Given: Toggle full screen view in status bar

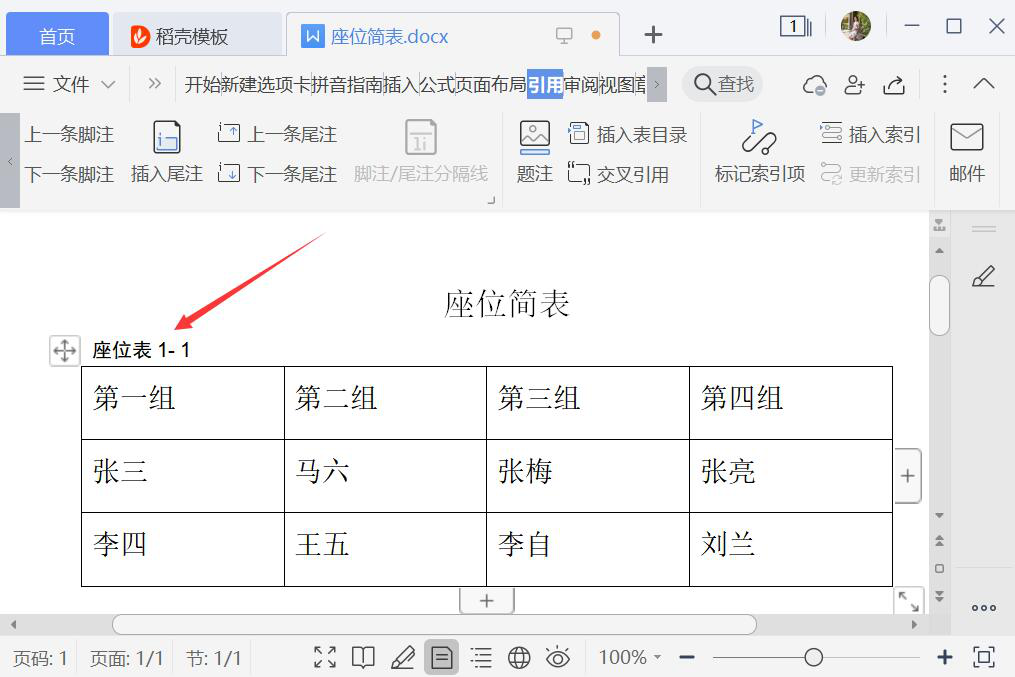Looking at the screenshot, I should click(325, 657).
